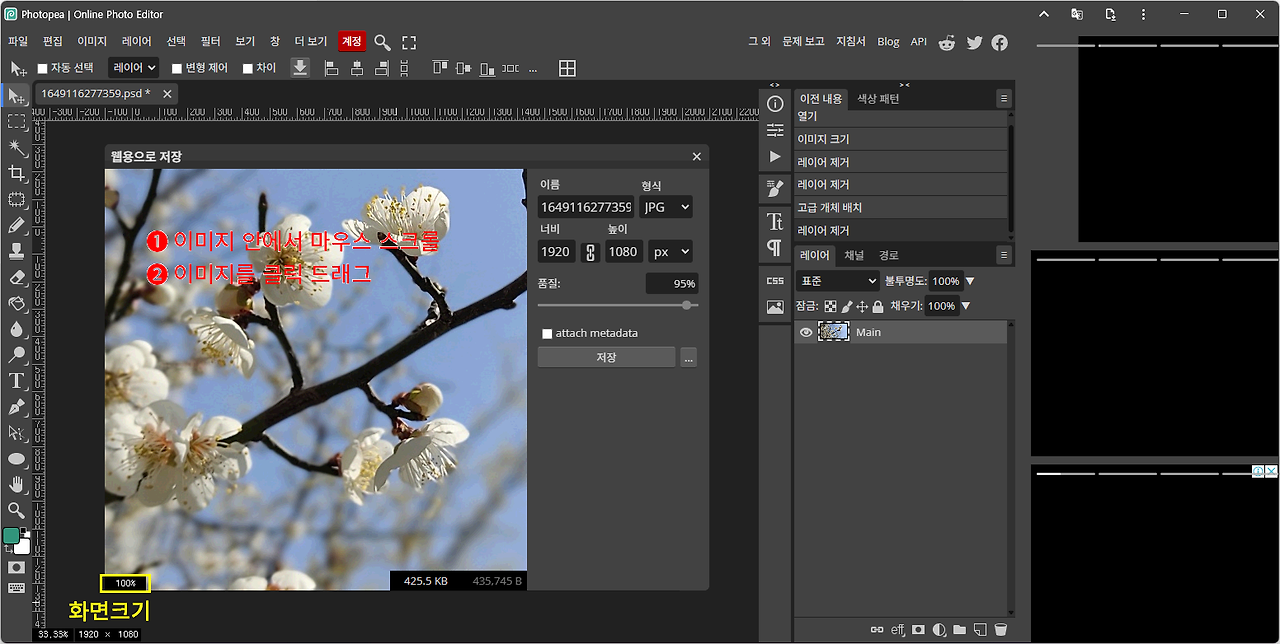Image resolution: width=1280 pixels, height=644 pixels.
Task: Click the download export icon in options bar
Action: (x=300, y=67)
